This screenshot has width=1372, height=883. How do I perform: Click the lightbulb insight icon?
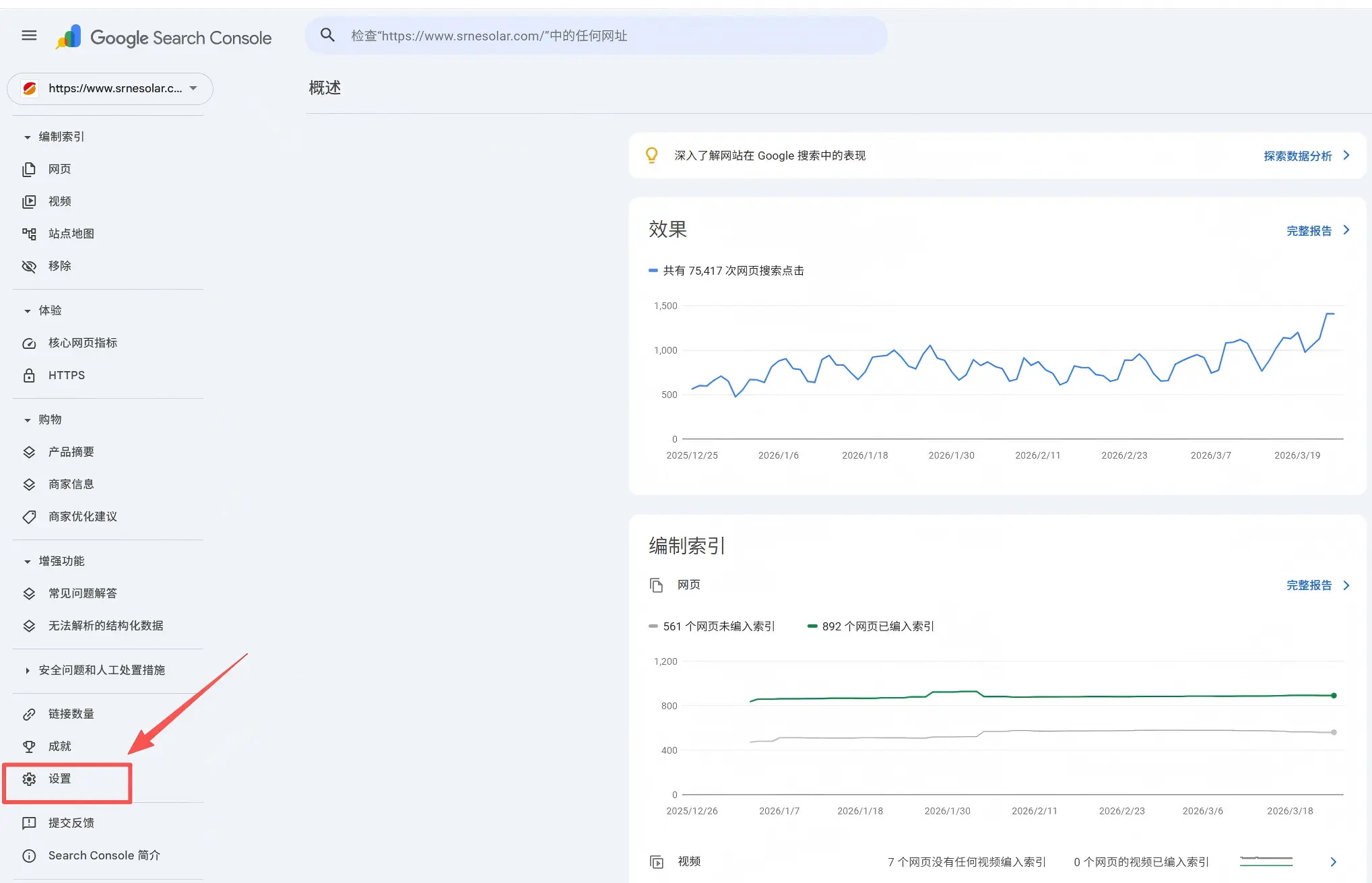click(651, 156)
